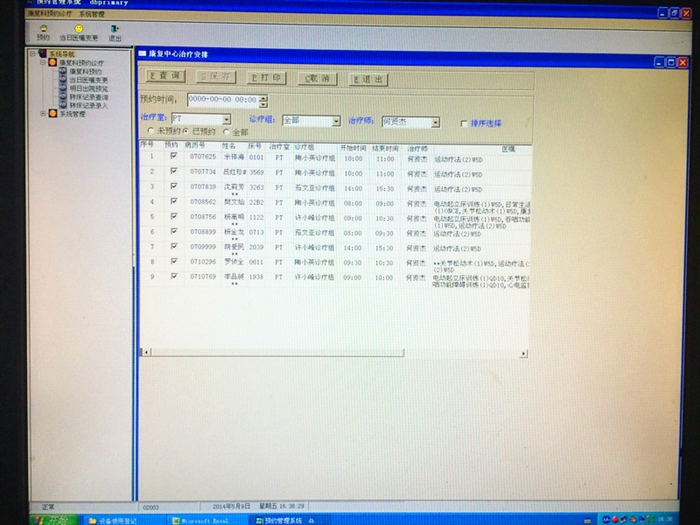Click the icon next to 康复科预约
The width and height of the screenshot is (700, 525).
click(x=63, y=71)
